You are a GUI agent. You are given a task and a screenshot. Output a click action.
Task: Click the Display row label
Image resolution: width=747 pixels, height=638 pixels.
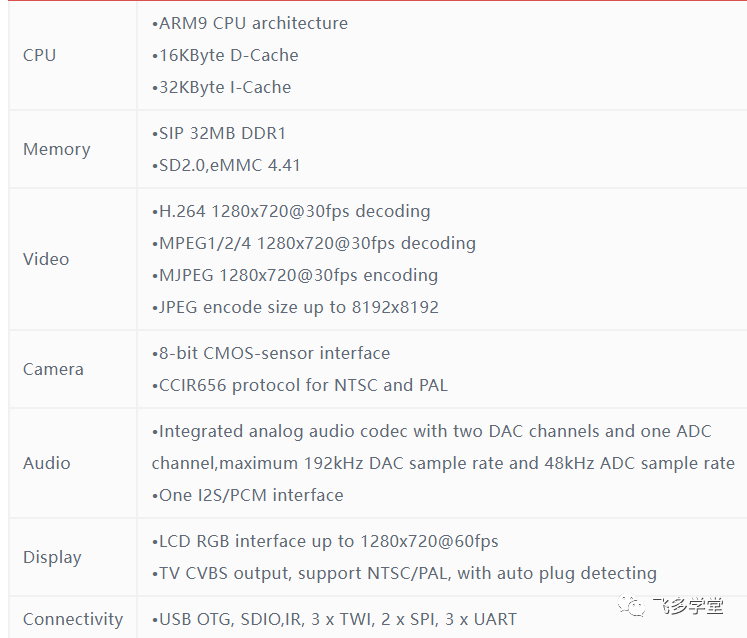click(52, 557)
